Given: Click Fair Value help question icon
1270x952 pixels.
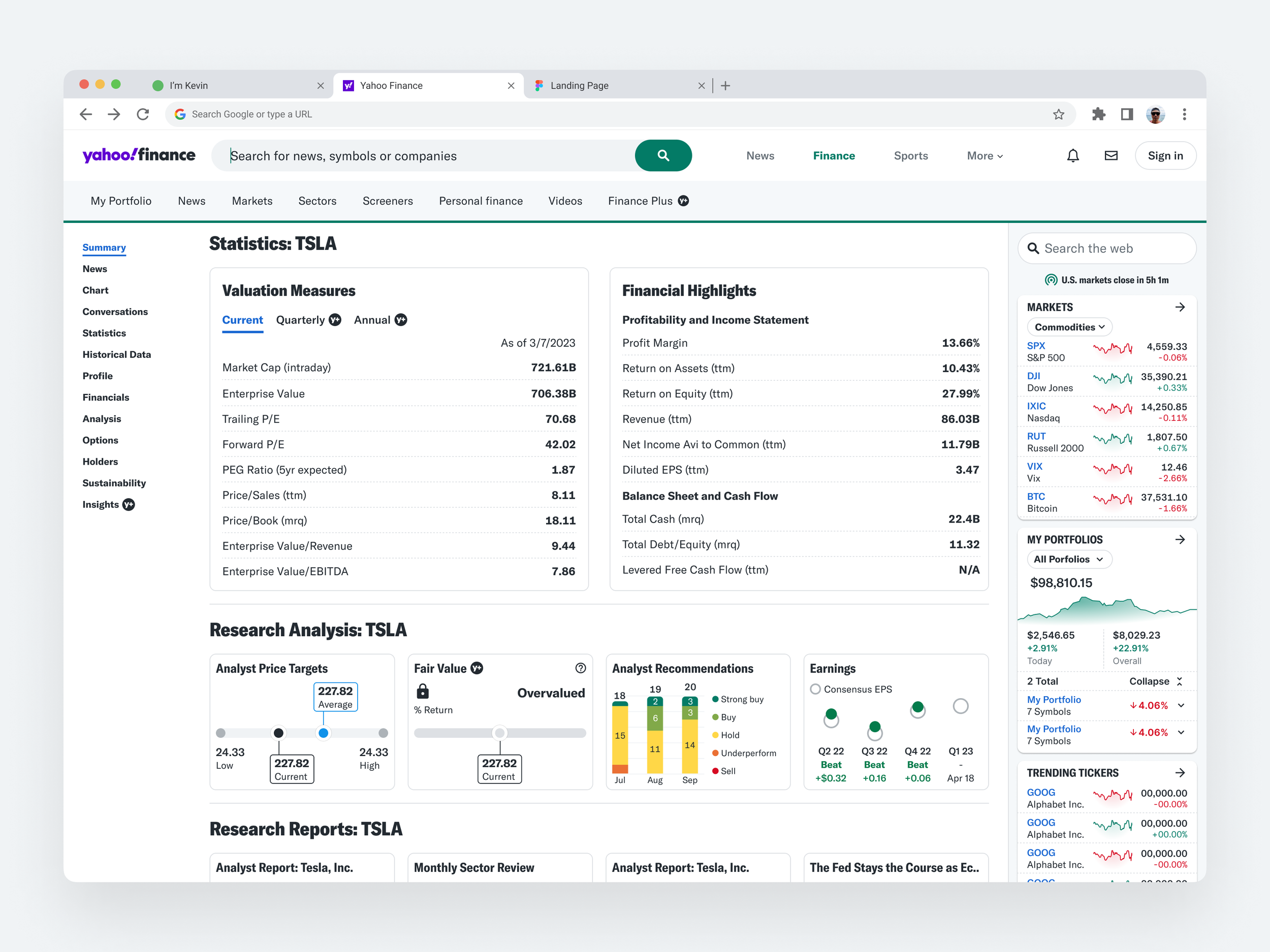Looking at the screenshot, I should pyautogui.click(x=581, y=668).
